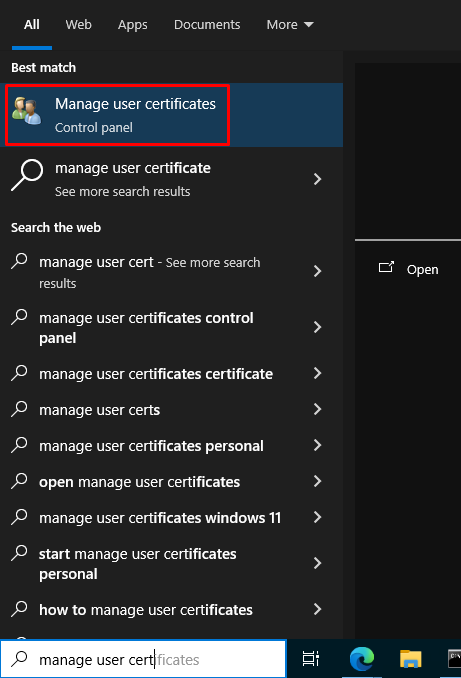Select 'start manage user certificates personal' suggestion
This screenshot has width=461, height=678.
click(171, 563)
